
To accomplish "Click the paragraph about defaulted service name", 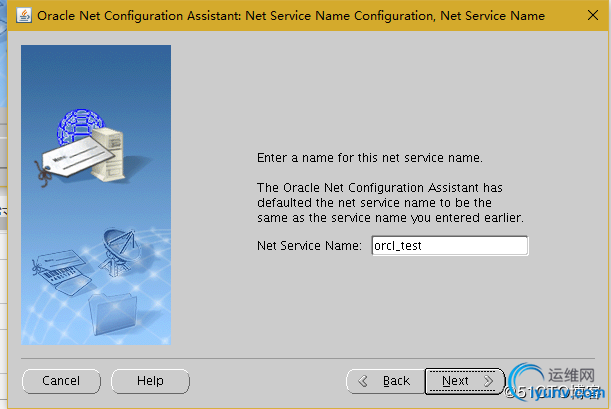I will [x=390, y=202].
